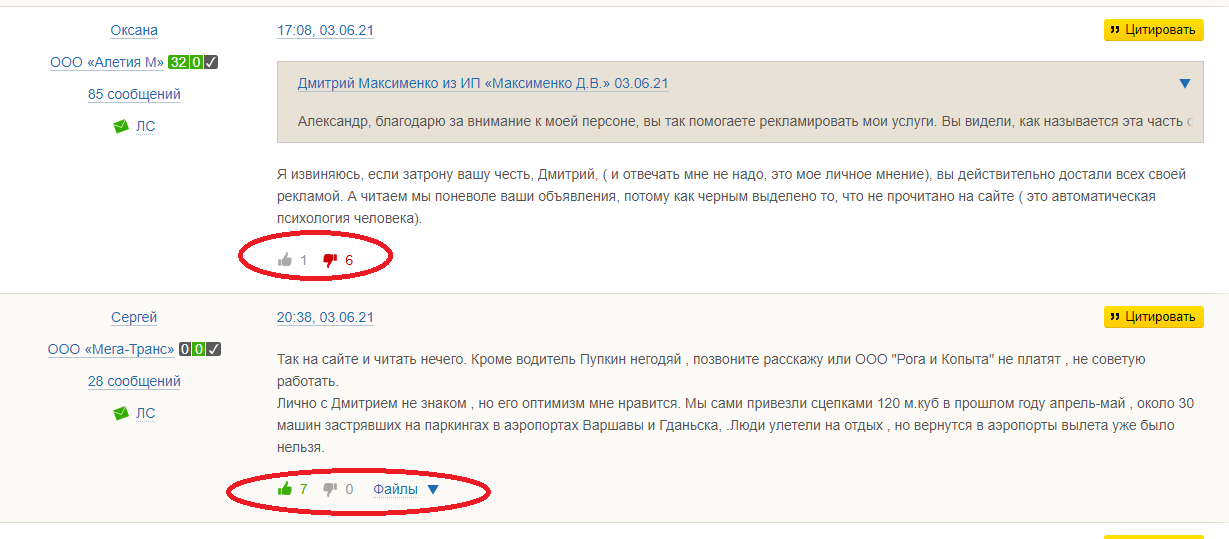Click envelope icon under Sergey's profile
The width and height of the screenshot is (1229, 539).
[121, 413]
